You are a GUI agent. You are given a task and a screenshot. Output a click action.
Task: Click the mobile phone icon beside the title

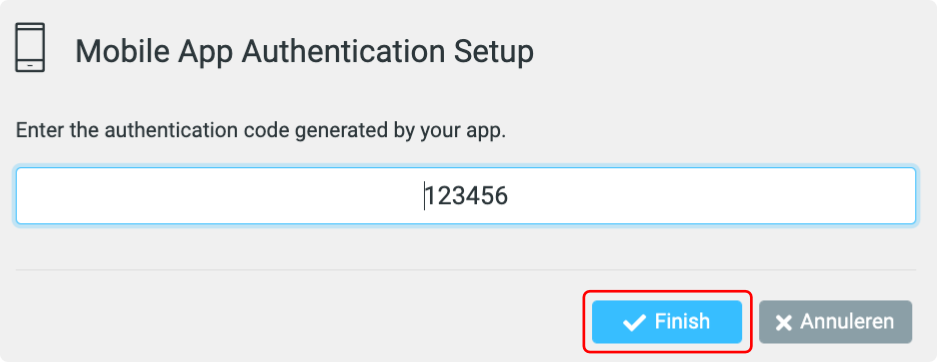30,48
